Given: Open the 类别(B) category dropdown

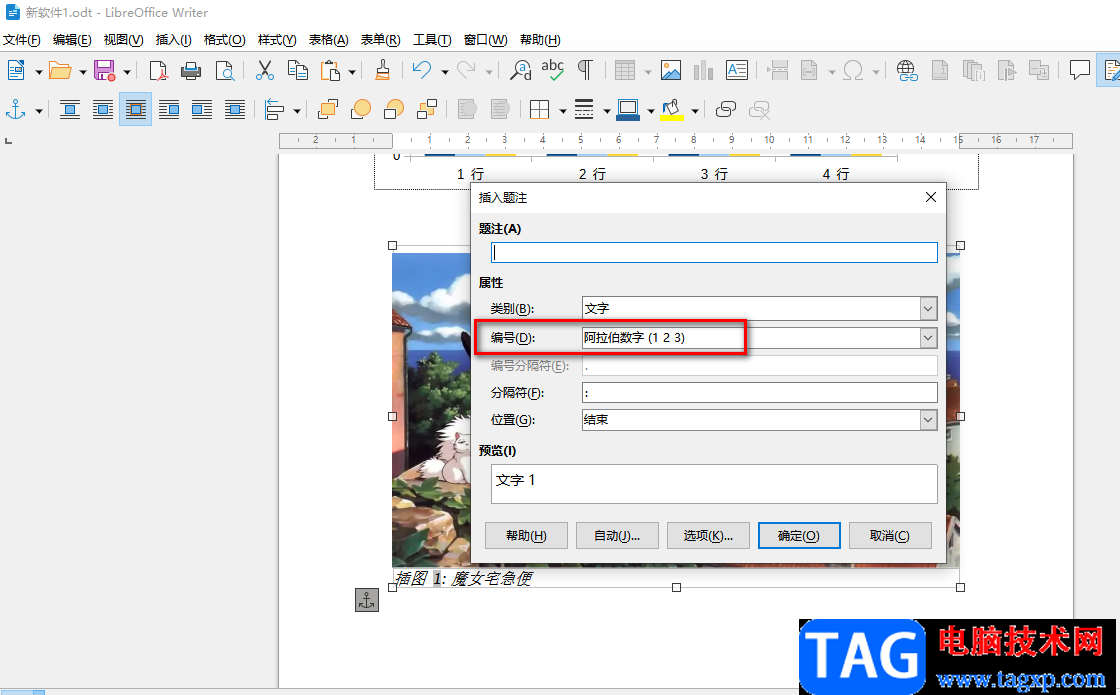Looking at the screenshot, I should [x=928, y=309].
